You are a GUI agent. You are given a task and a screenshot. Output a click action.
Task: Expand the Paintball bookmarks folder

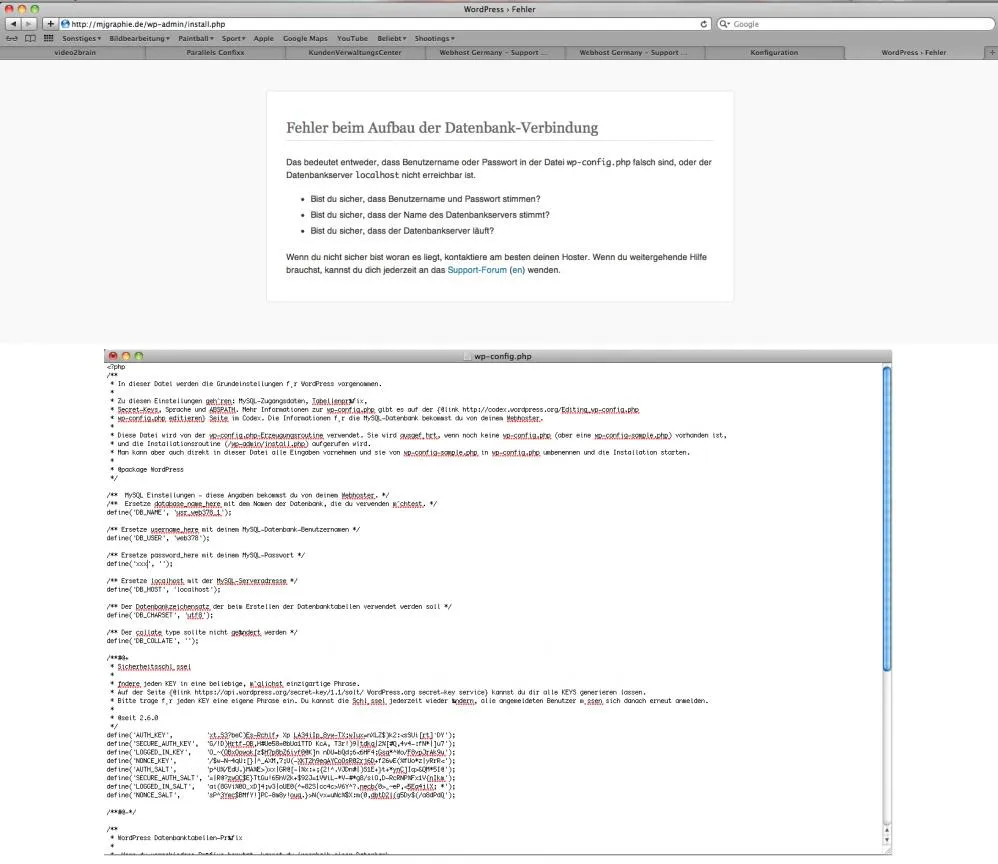196,38
